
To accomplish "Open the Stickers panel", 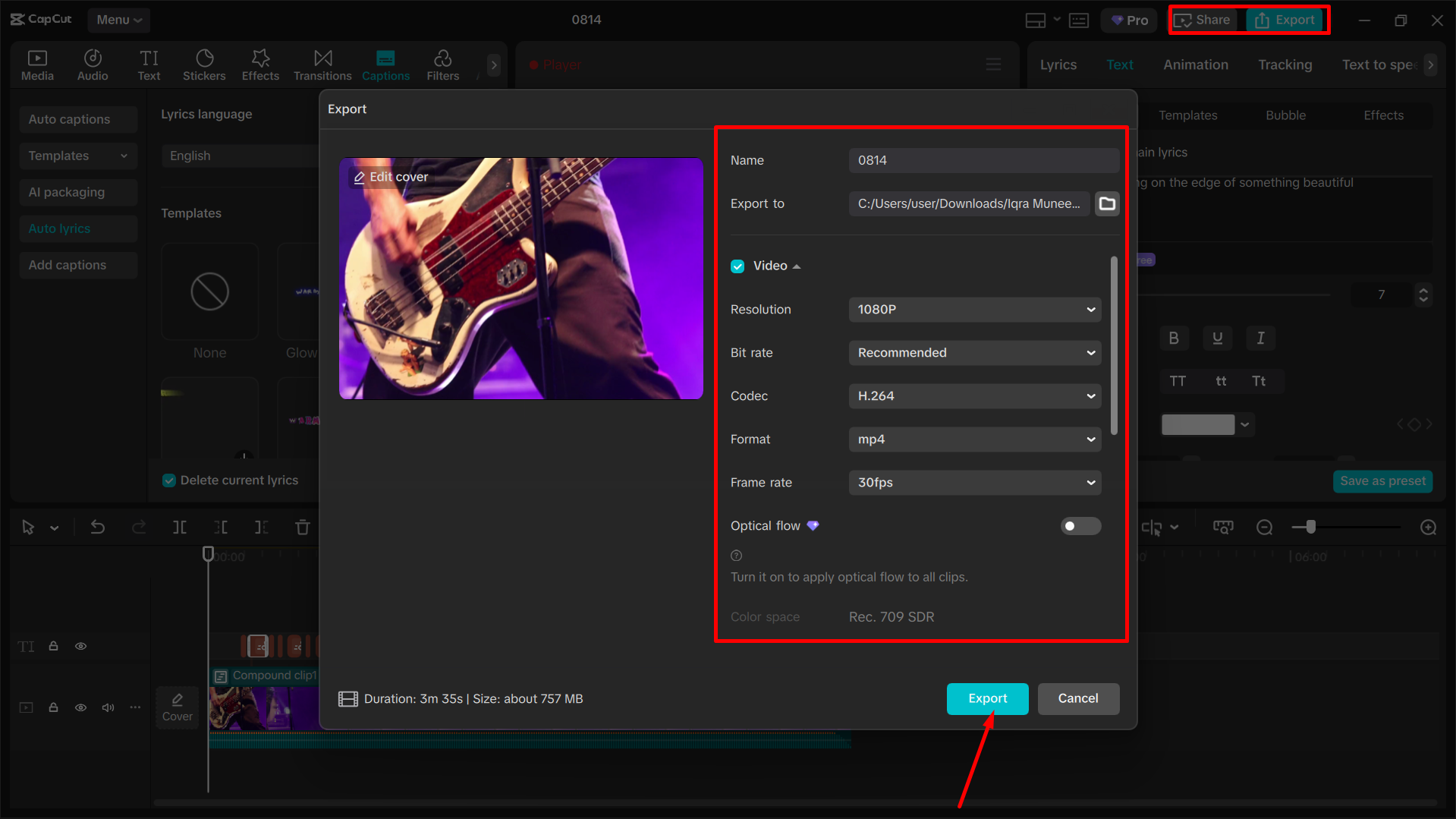I will pos(204,65).
